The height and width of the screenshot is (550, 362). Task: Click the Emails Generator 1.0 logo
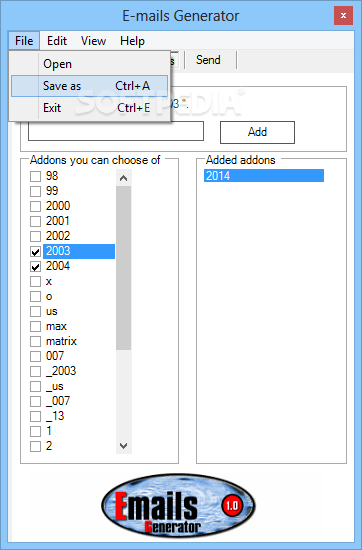pos(179,505)
